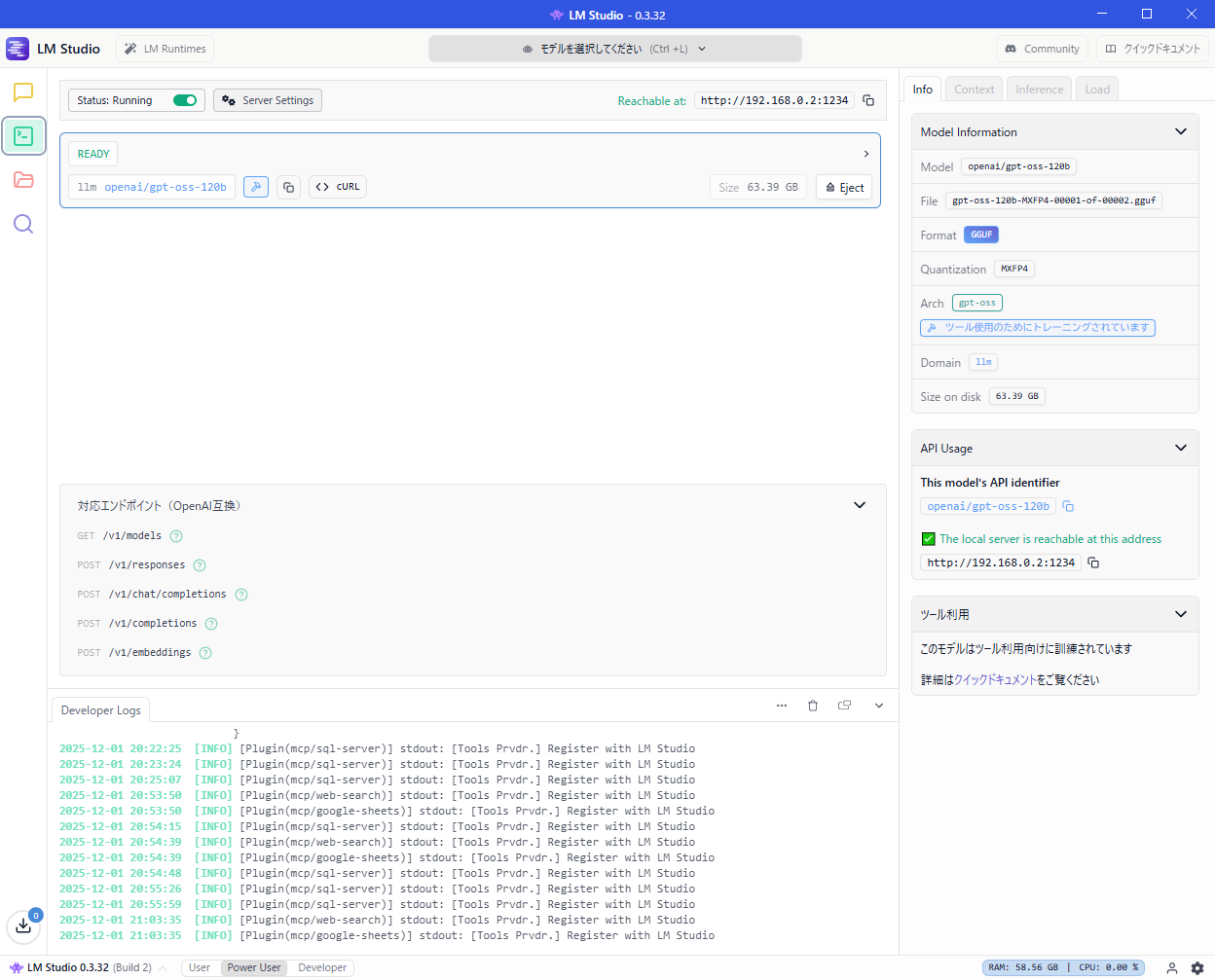Eject the loaded gpt-oss-120b model
Screen dimensions: 1215x980
(x=843, y=187)
